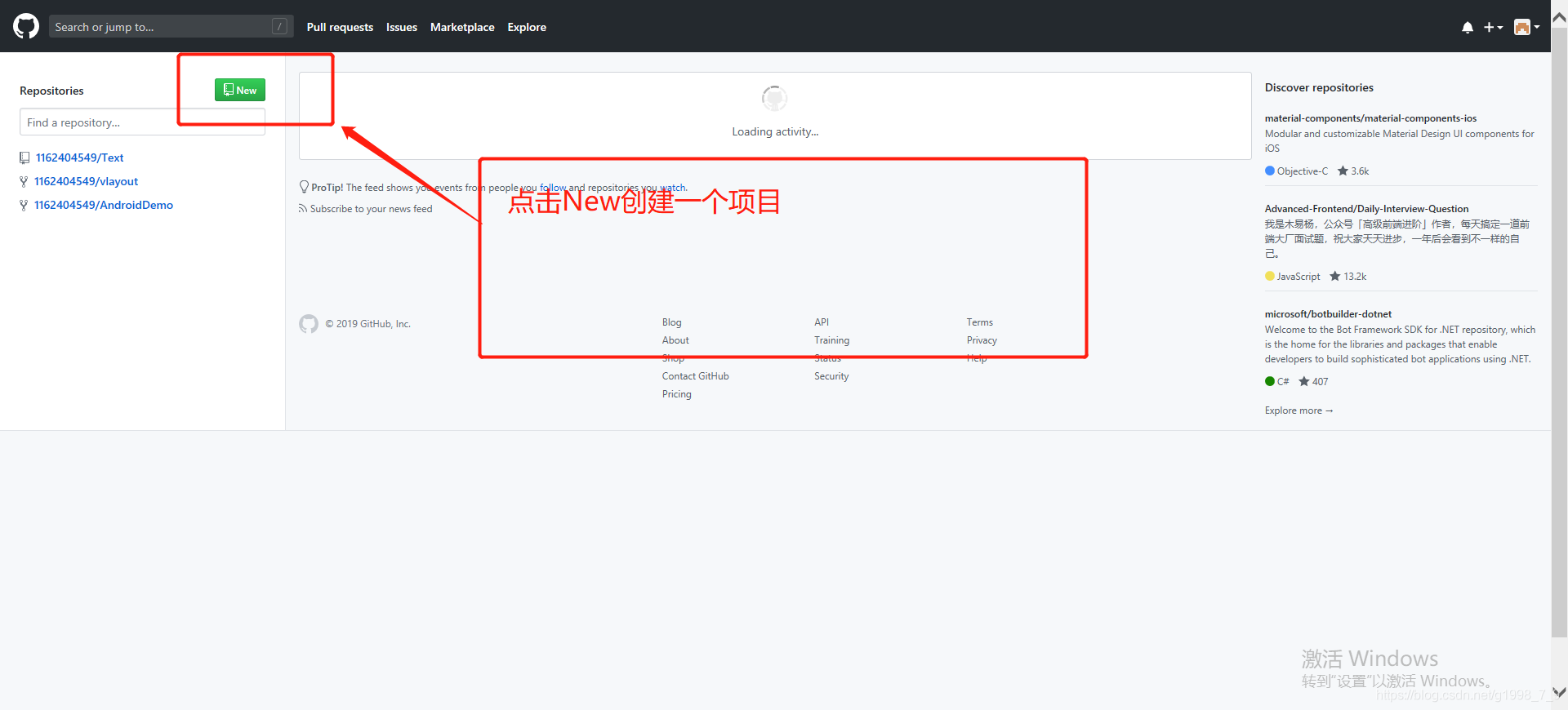Open the Blog footer link
This screenshot has height=710, width=1568.
click(x=671, y=322)
